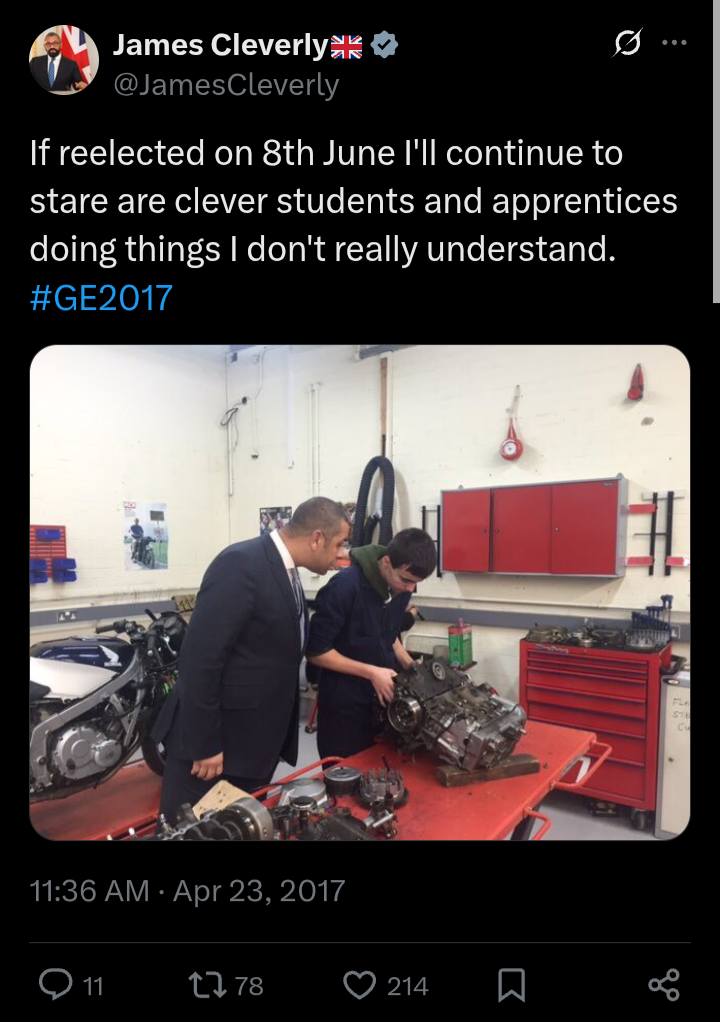
Task: Share the tweet via share icon
Action: point(664,985)
